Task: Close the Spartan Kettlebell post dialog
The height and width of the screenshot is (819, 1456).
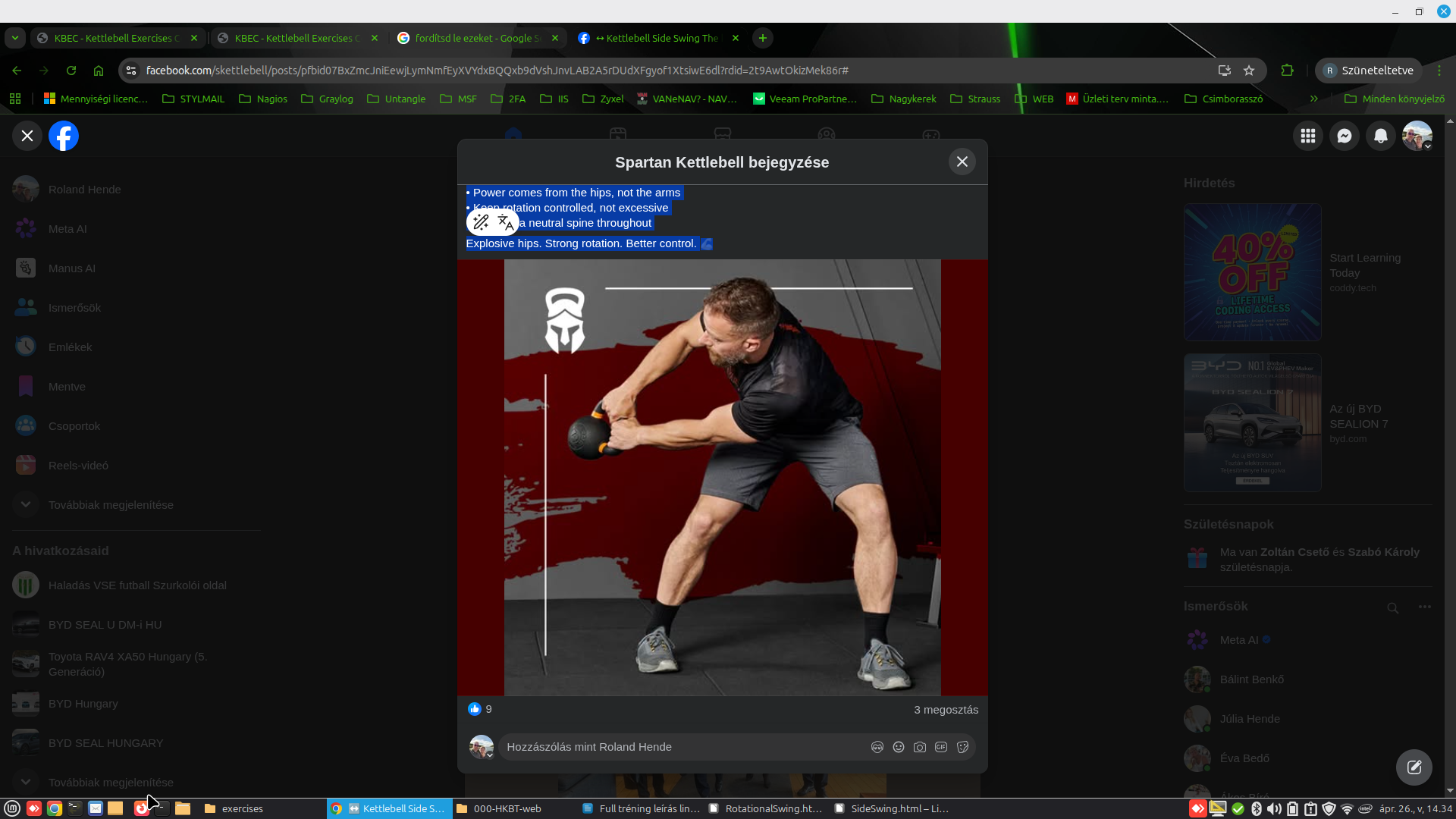Action: [x=962, y=162]
